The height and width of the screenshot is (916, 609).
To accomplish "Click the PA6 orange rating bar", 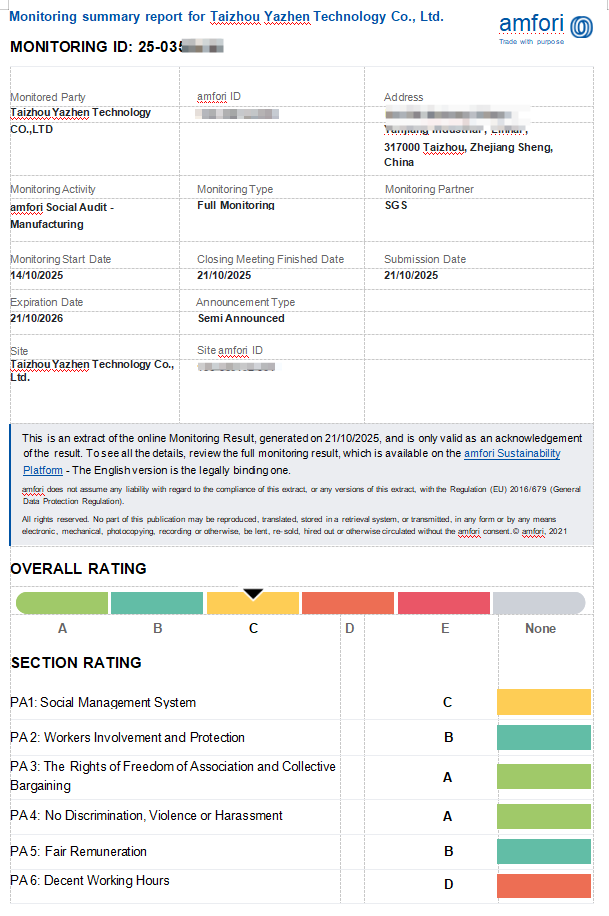I will pyautogui.click(x=544, y=886).
